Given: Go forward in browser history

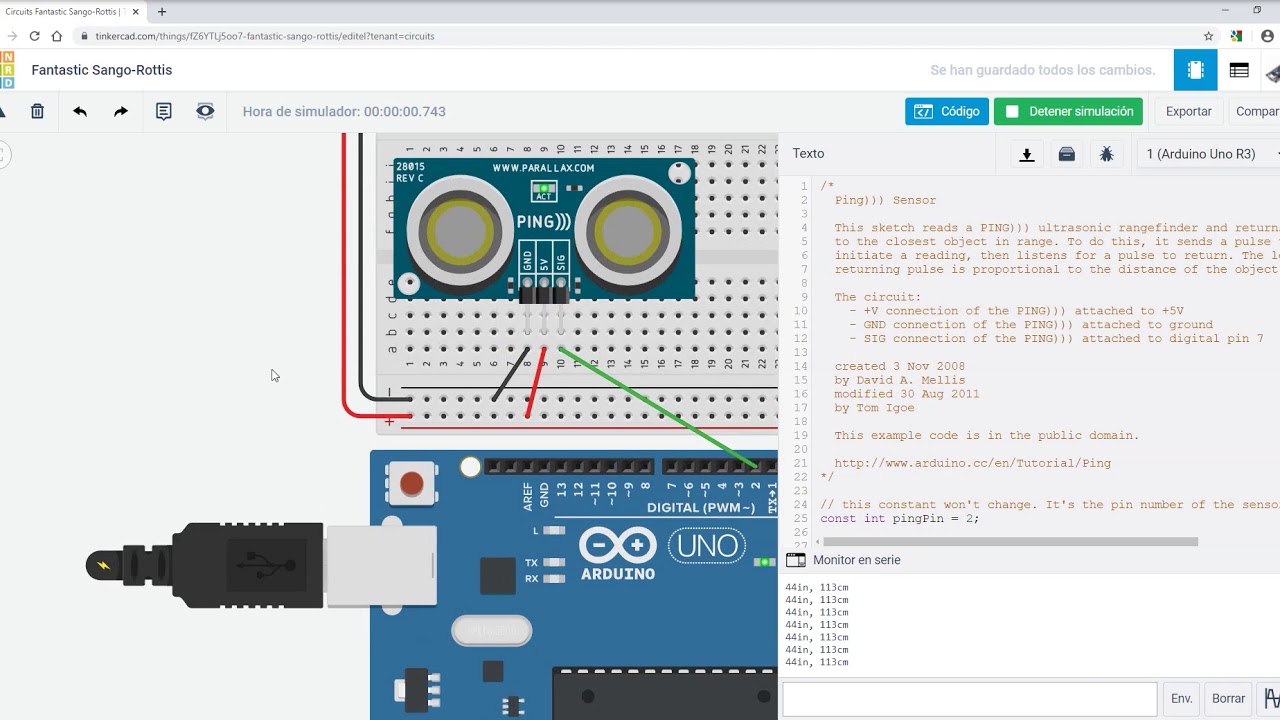Looking at the screenshot, I should coord(11,36).
